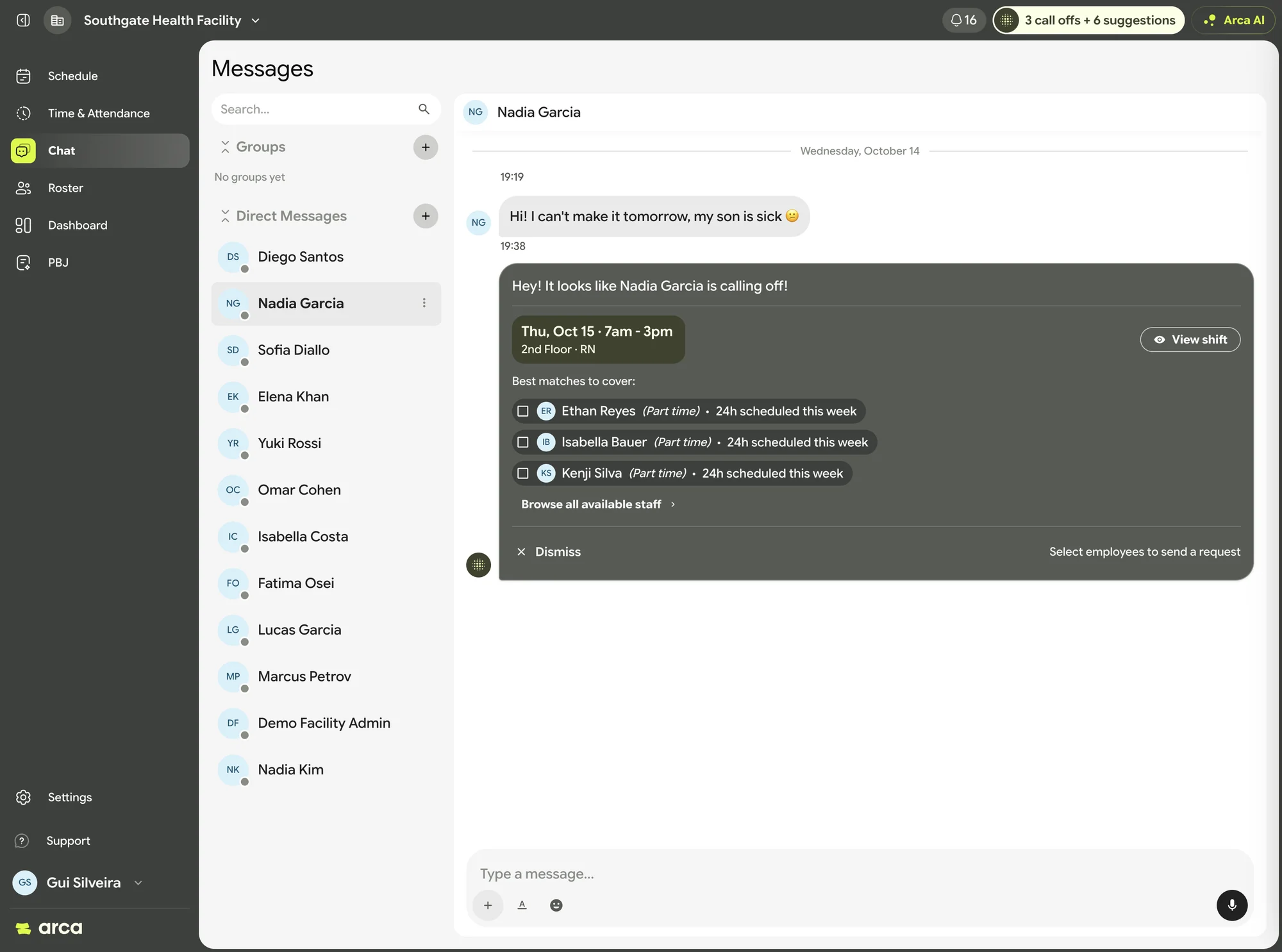Image resolution: width=1282 pixels, height=952 pixels.
Task: Open Settings gear icon
Action: click(x=23, y=797)
